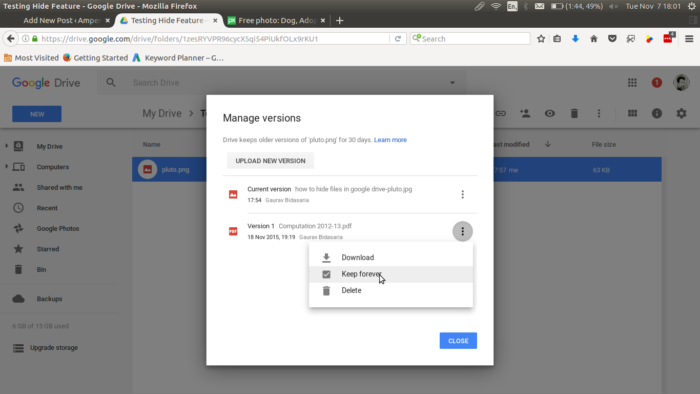Screen dimensions: 700x394
Task: Open Drive notifications red badge
Action: (x=657, y=83)
